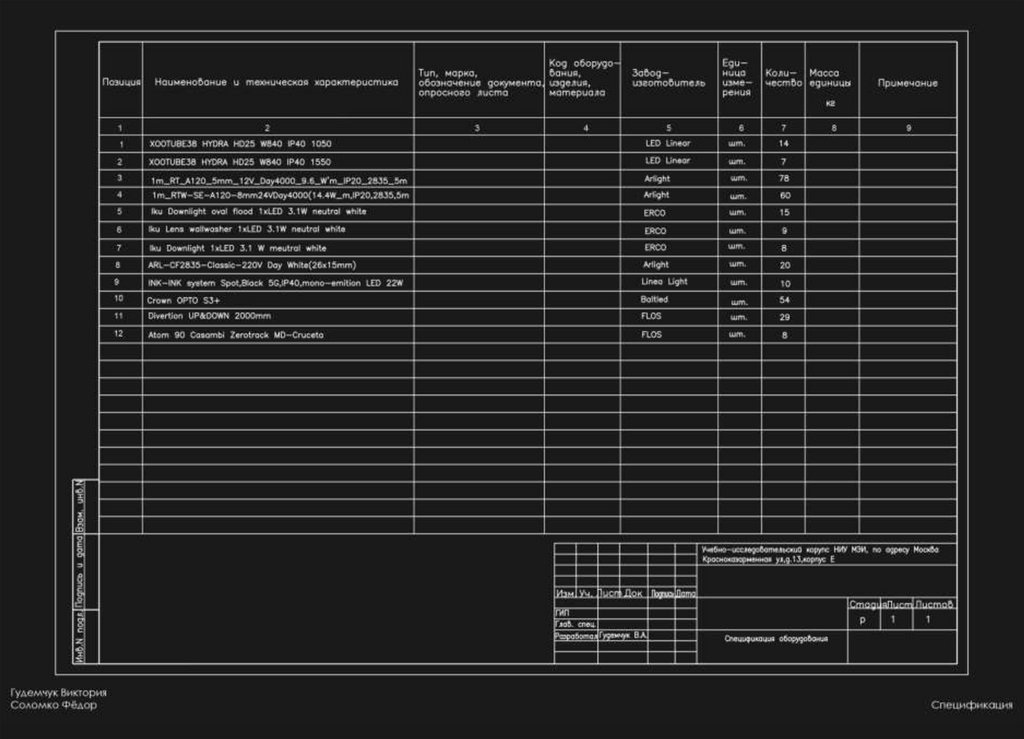Image resolution: width=1024 pixels, height=739 pixels.
Task: Select quantity value 54 for Crown OPTO
Action: [x=784, y=300]
